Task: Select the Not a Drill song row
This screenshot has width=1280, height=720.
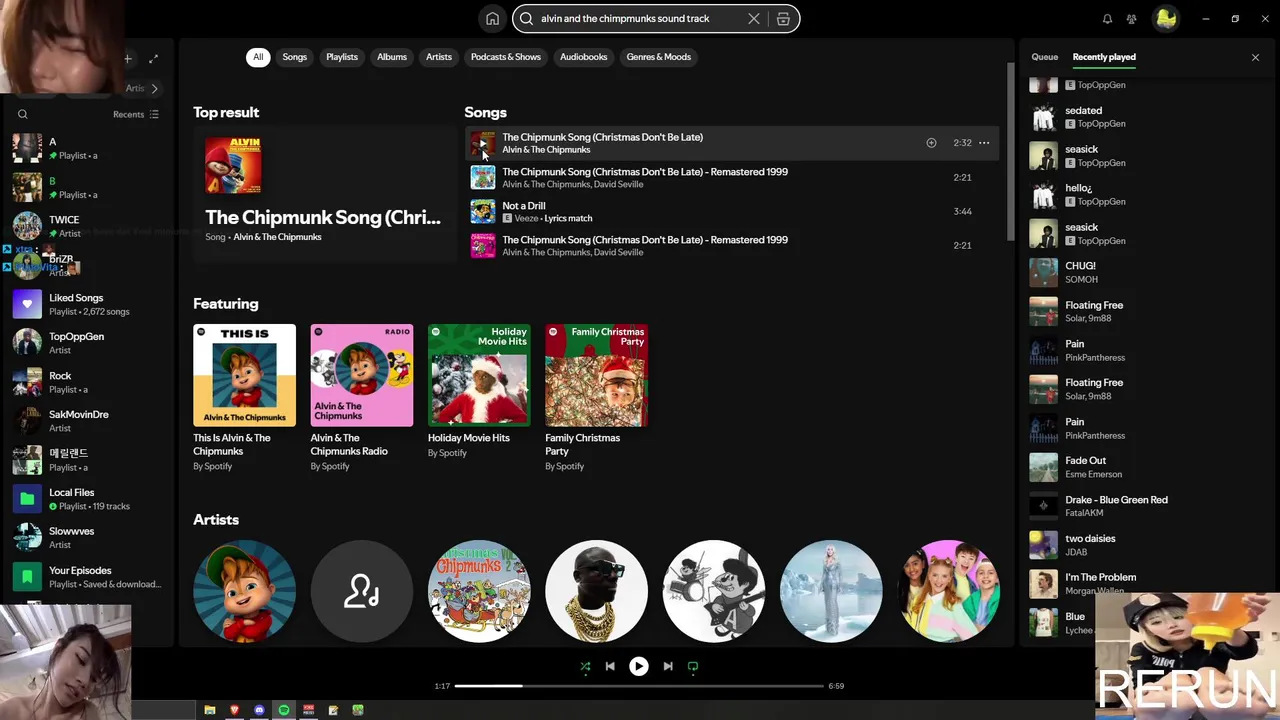Action: (x=732, y=211)
